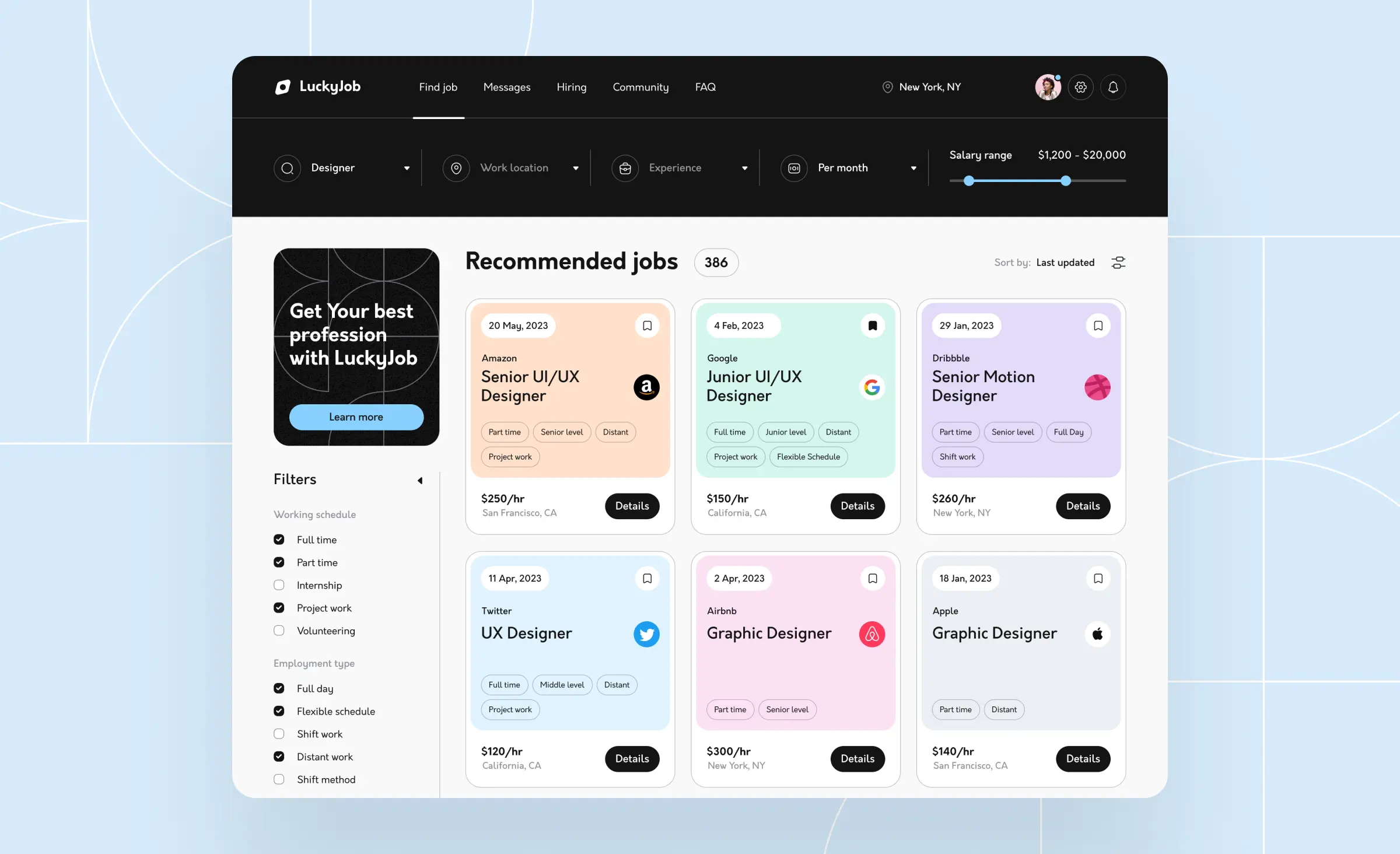Image resolution: width=1400 pixels, height=854 pixels.
Task: Click the Senior UI/UX Designer job title
Action: pyautogui.click(x=530, y=386)
